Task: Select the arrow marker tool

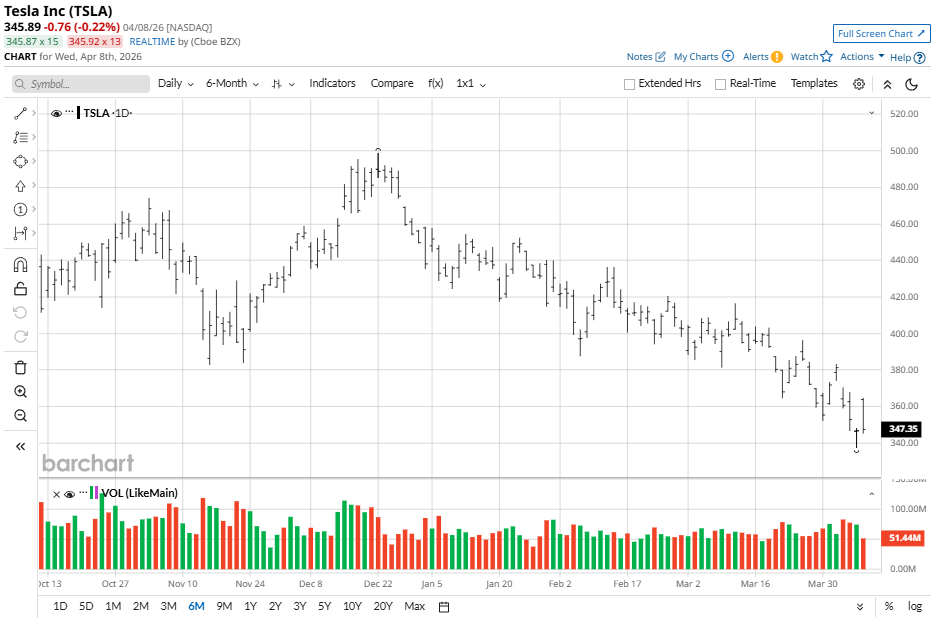Action: [x=20, y=186]
